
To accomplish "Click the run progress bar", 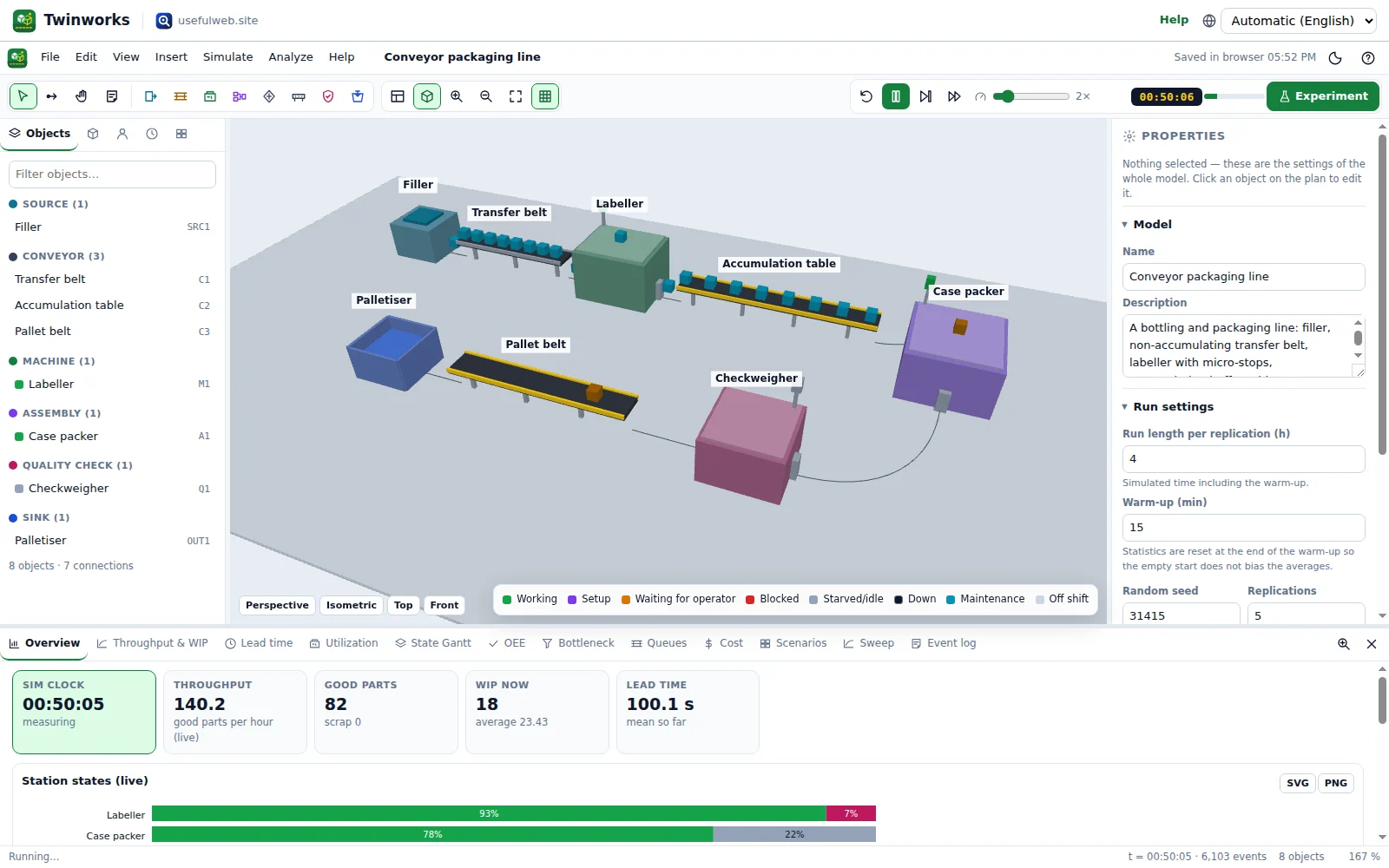I will [x=1234, y=96].
